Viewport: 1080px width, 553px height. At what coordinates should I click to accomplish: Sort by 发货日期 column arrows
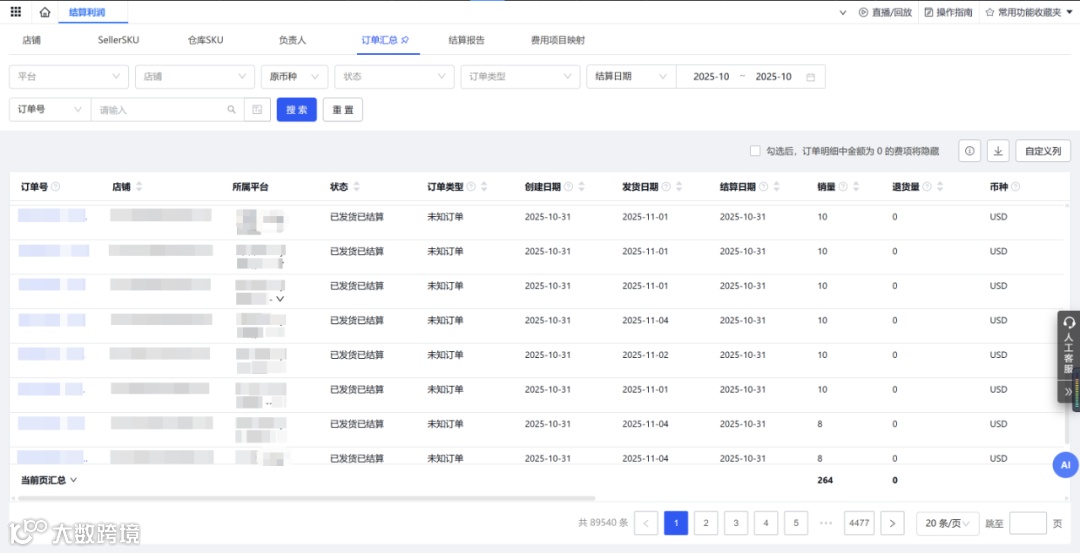pos(679,187)
